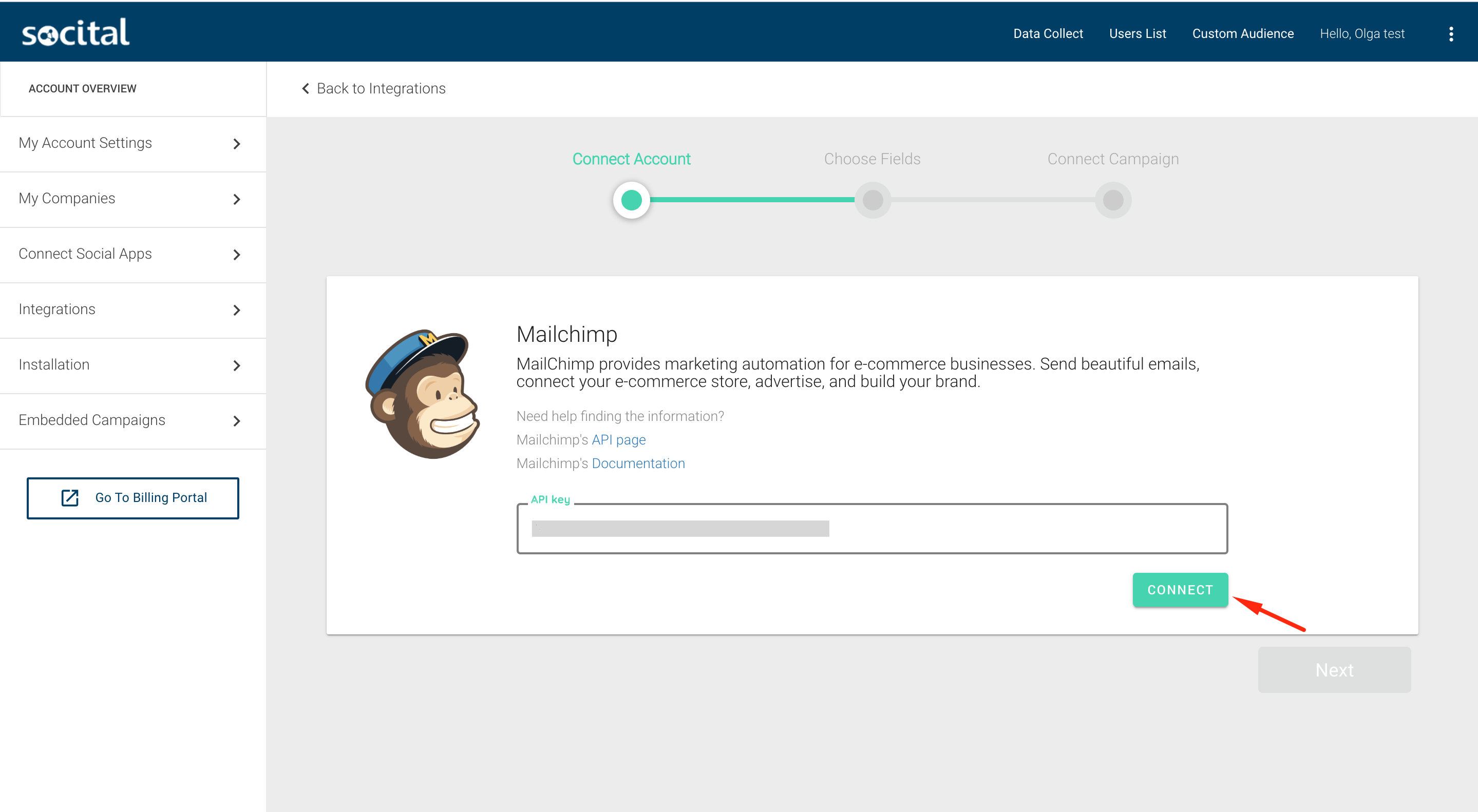Click the back arrow chevron icon
This screenshot has height=812, width=1478.
coord(305,88)
